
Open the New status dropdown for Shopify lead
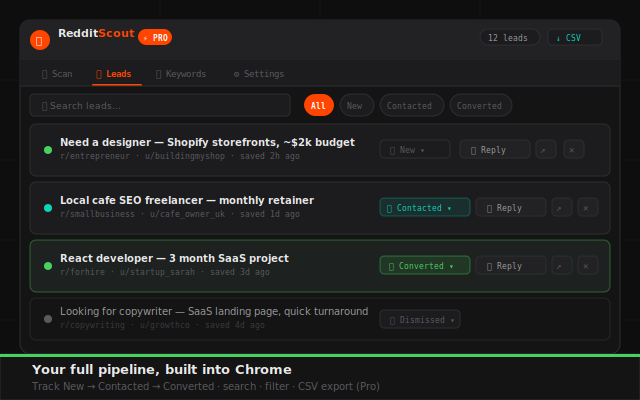[x=415, y=149]
